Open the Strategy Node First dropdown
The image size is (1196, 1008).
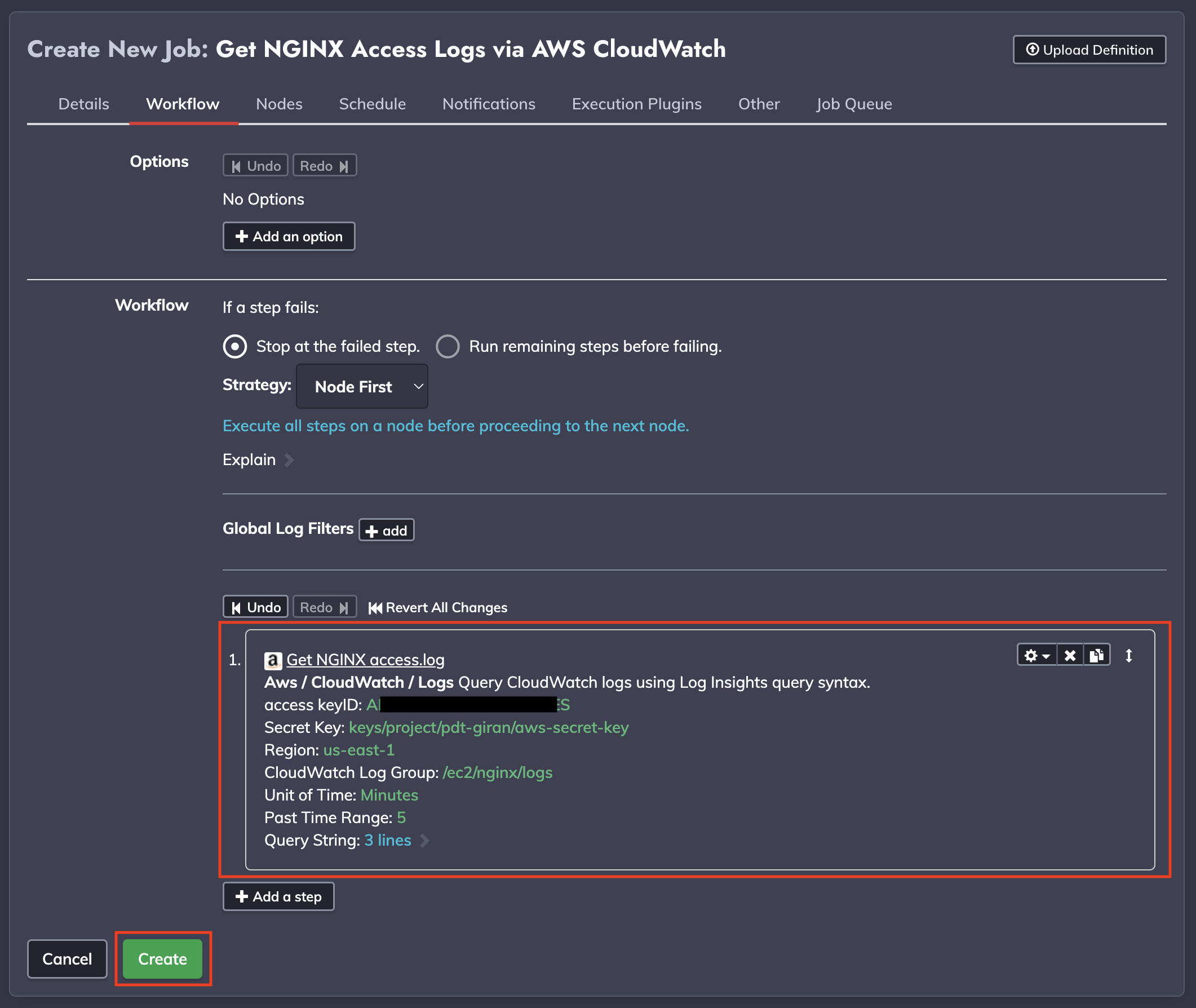point(362,386)
